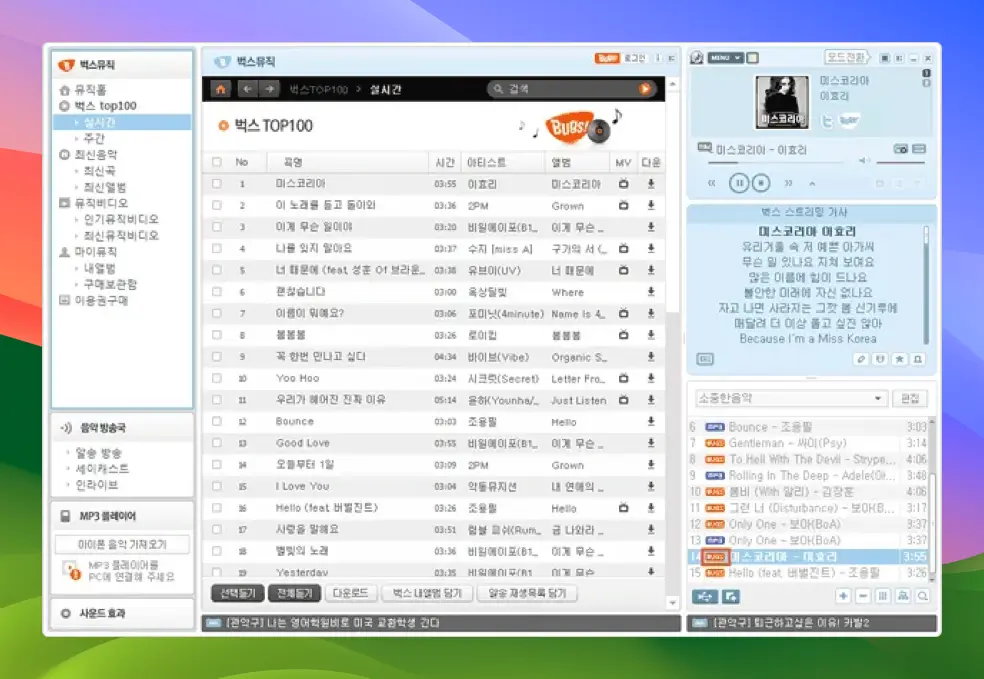Click the orange home icon in navigation bar
Viewport: 984px width, 679px height.
(221, 89)
